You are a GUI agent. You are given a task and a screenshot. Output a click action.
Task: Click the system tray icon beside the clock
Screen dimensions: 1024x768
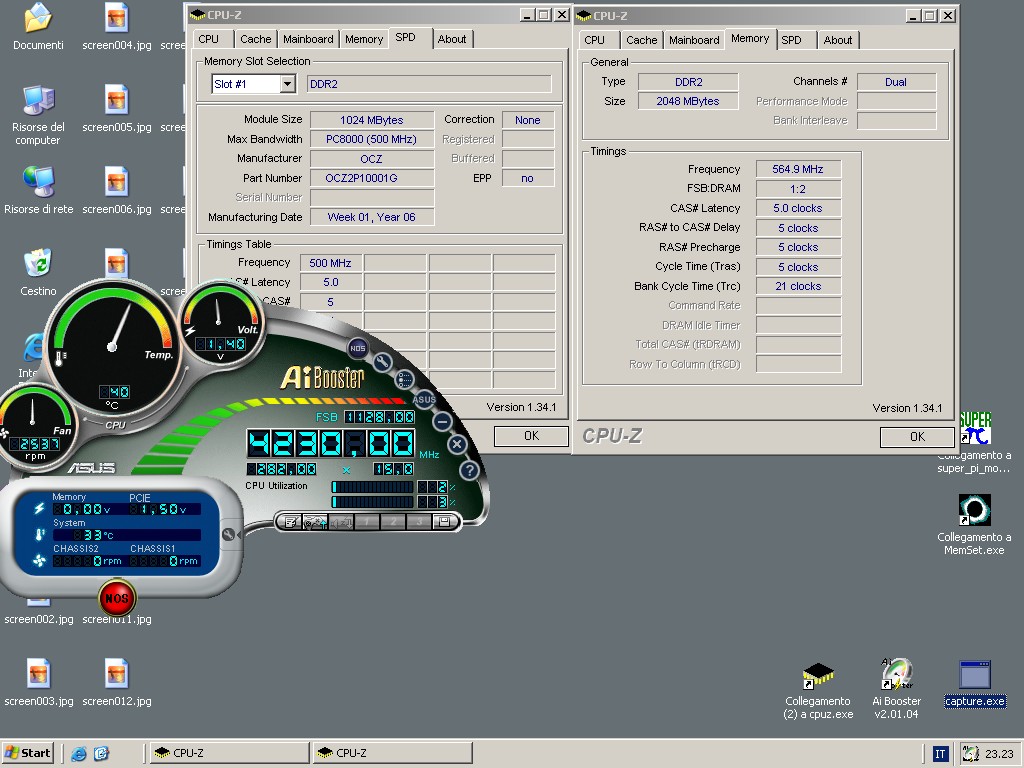pos(971,754)
